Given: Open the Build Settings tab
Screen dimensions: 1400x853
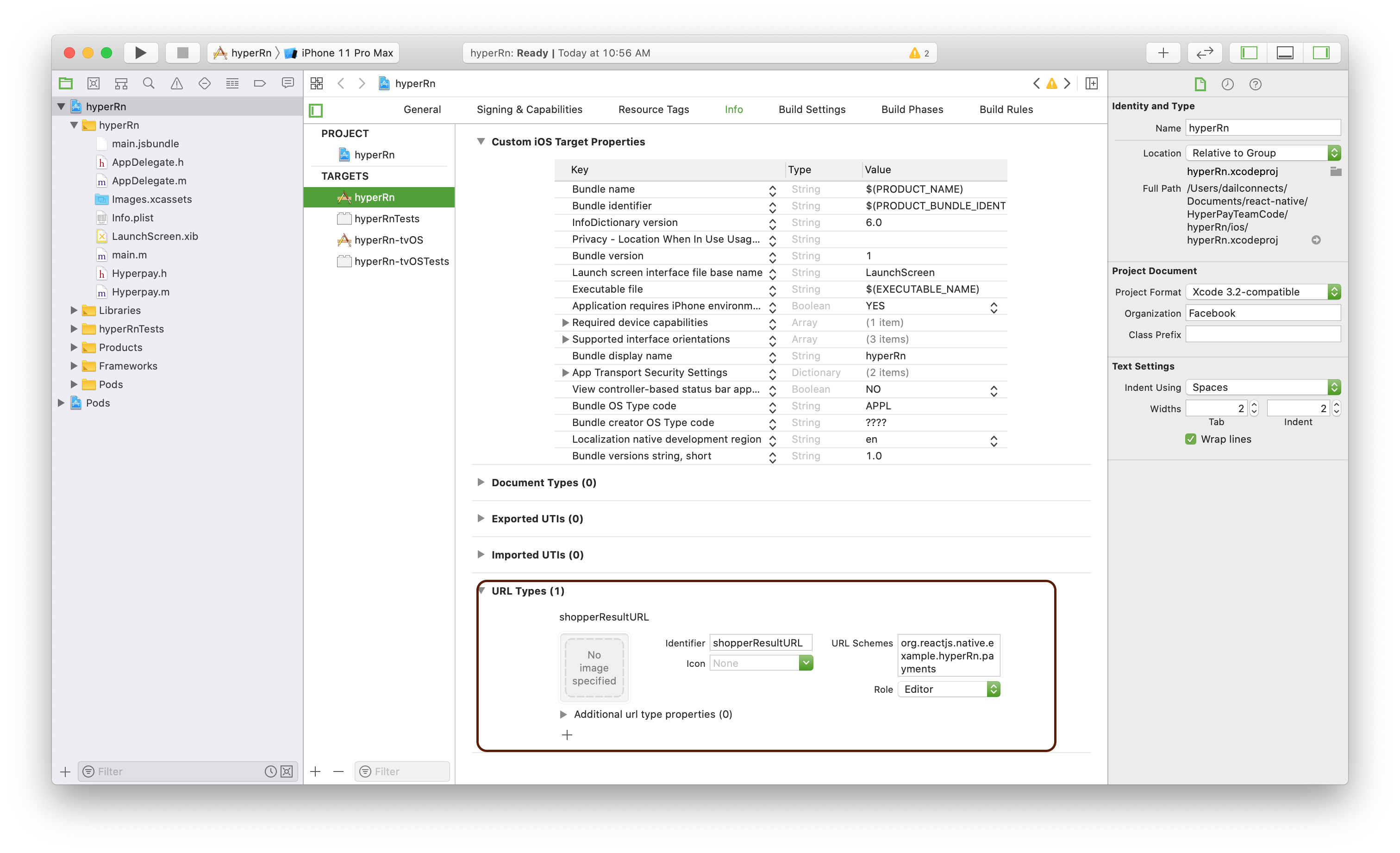Looking at the screenshot, I should [x=812, y=110].
